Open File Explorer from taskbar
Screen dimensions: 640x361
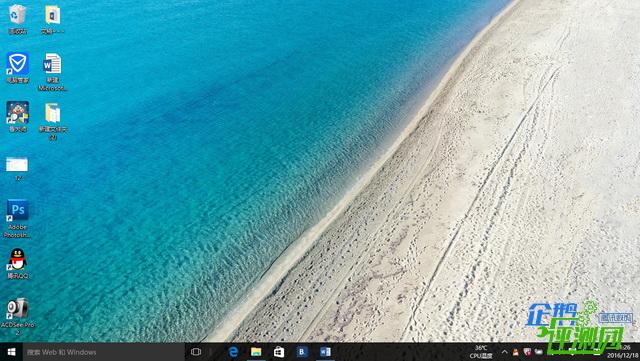click(256, 352)
